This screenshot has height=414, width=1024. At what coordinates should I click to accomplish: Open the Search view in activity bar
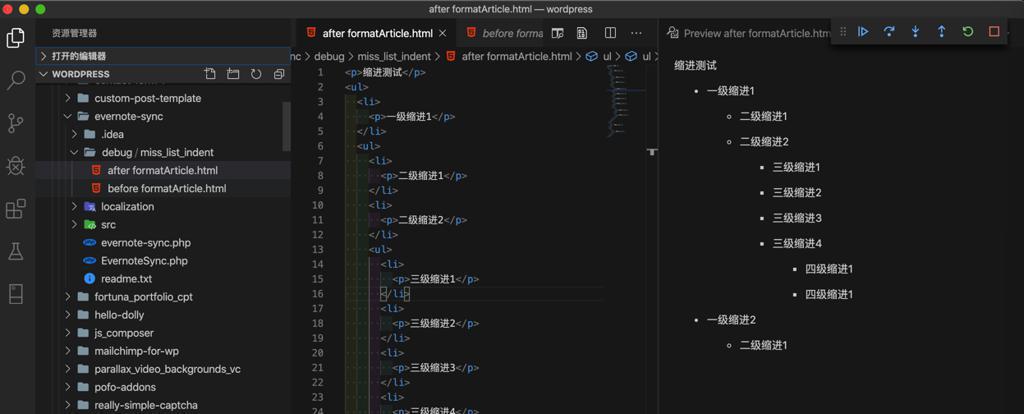point(16,80)
